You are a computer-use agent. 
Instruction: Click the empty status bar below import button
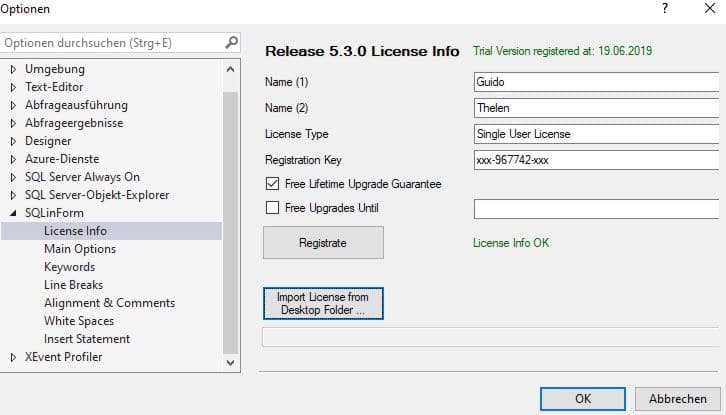pos(491,337)
